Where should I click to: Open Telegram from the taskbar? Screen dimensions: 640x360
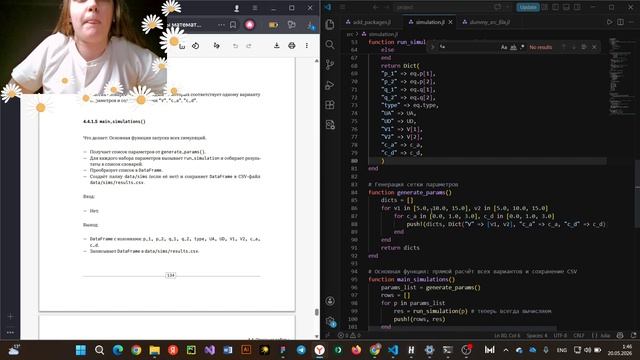pos(301,350)
